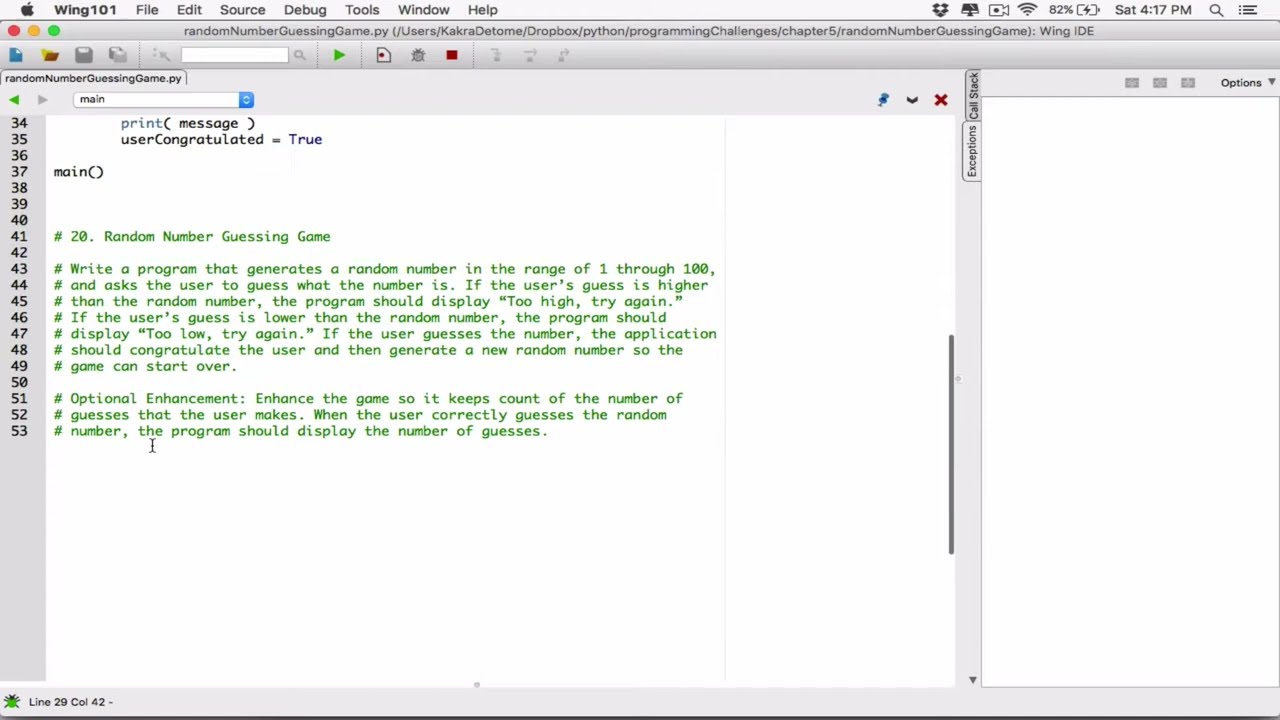Click the Save All stacked disks icon

point(118,55)
